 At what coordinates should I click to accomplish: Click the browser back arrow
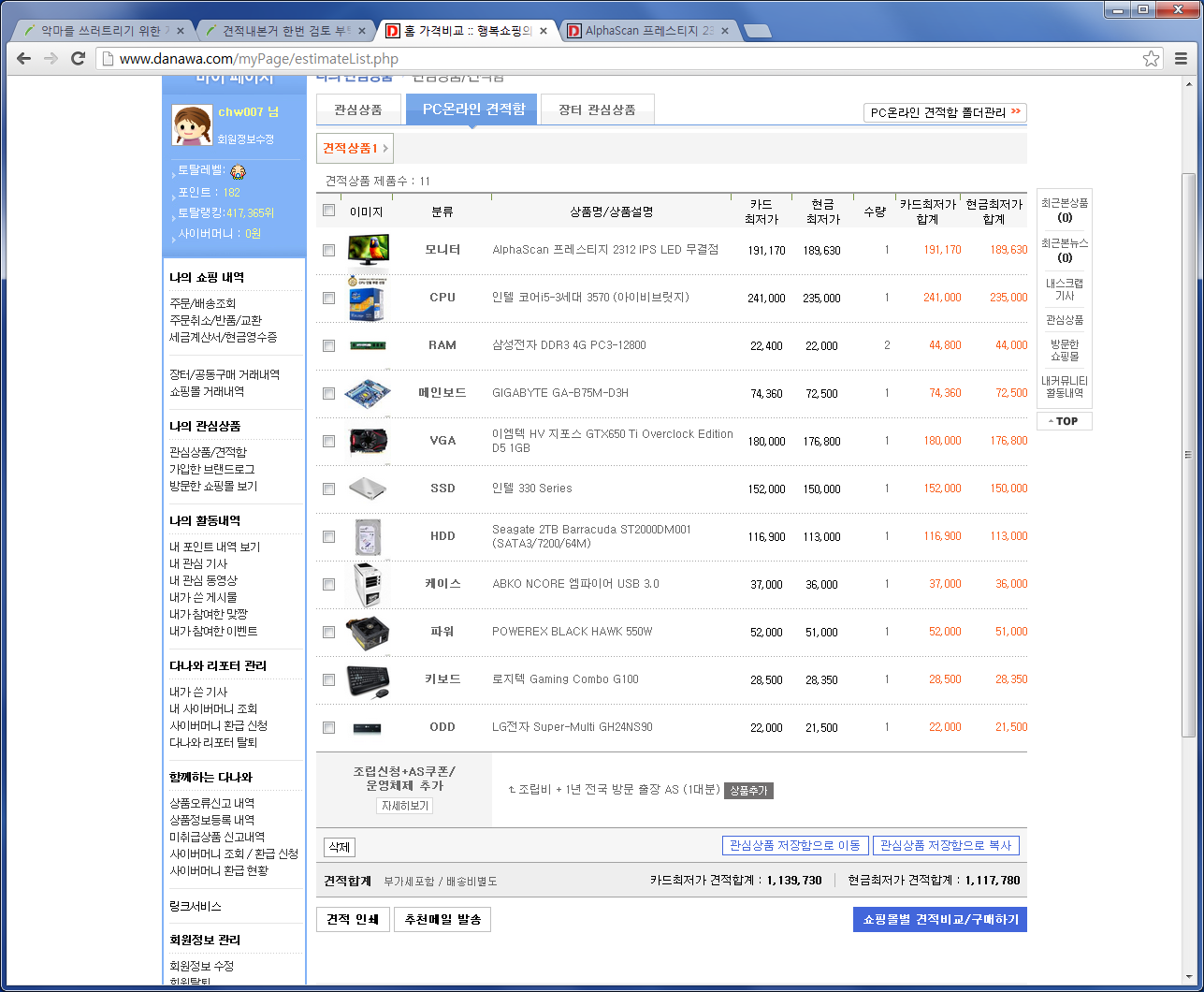24,58
